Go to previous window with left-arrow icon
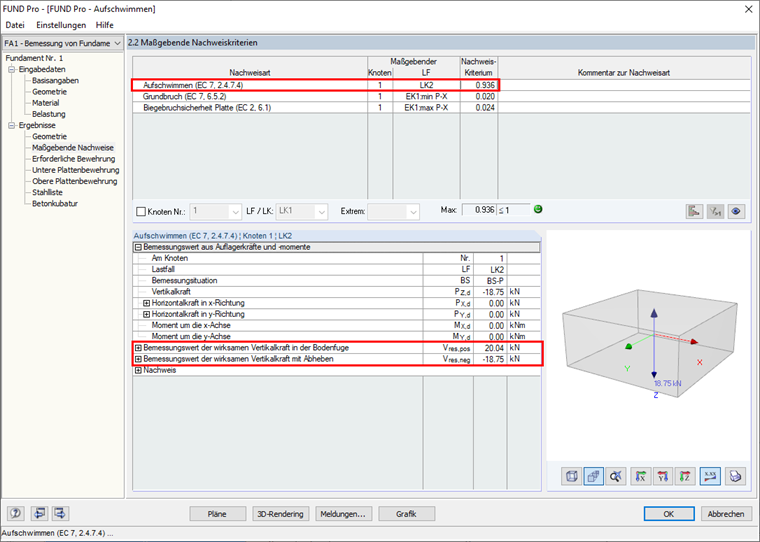 (39, 513)
